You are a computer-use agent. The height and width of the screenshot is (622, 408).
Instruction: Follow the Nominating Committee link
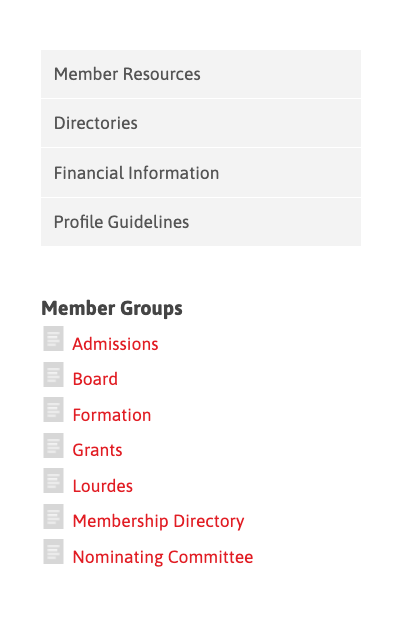click(163, 557)
